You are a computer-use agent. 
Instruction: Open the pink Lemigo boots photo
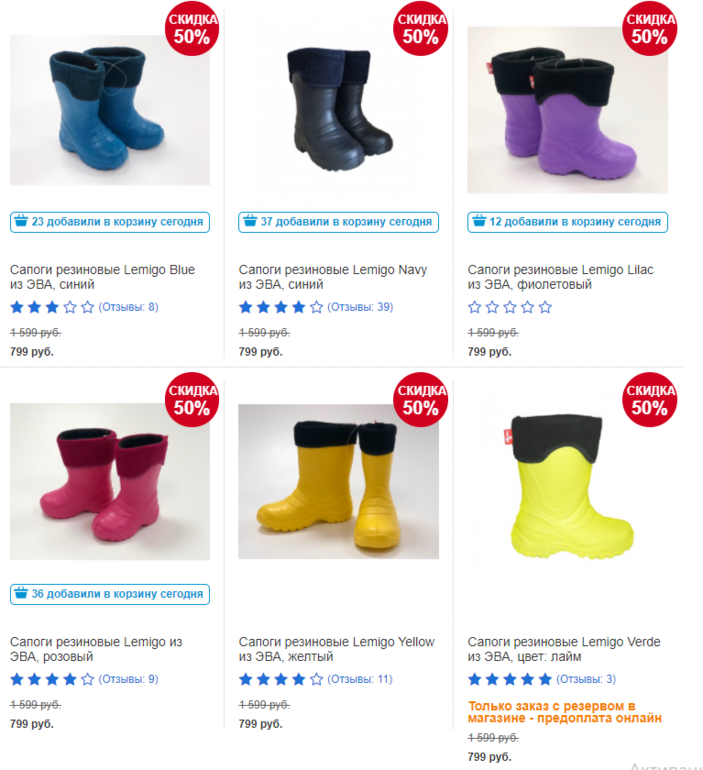coord(110,481)
